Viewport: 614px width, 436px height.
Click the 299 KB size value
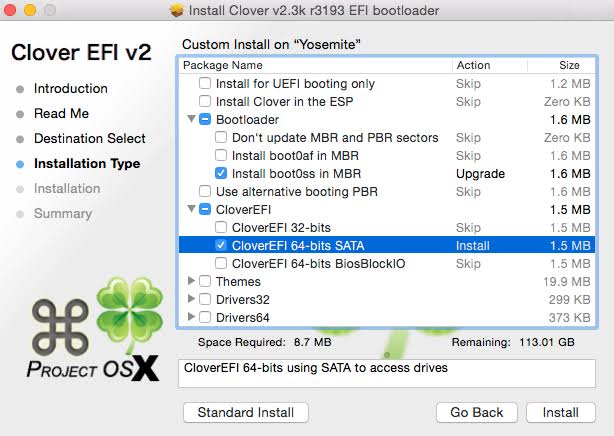point(569,300)
